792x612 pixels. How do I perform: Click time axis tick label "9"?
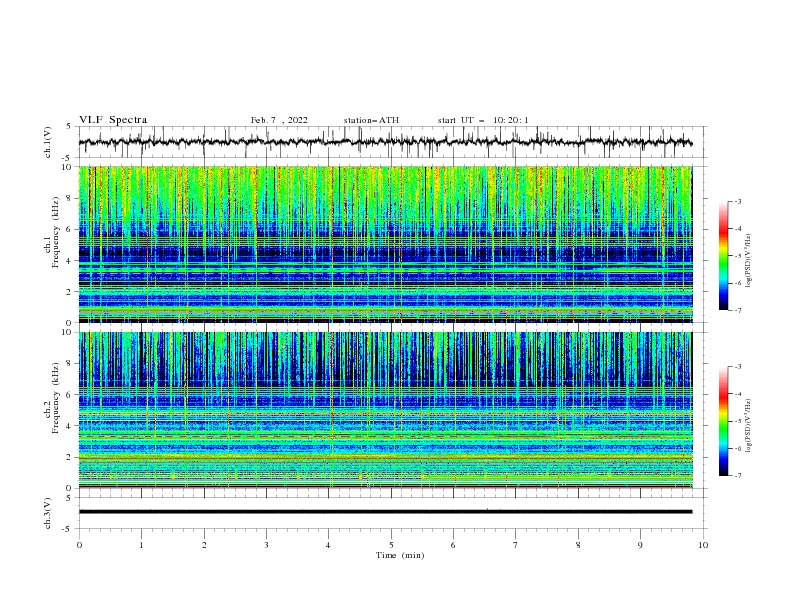[x=640, y=545]
